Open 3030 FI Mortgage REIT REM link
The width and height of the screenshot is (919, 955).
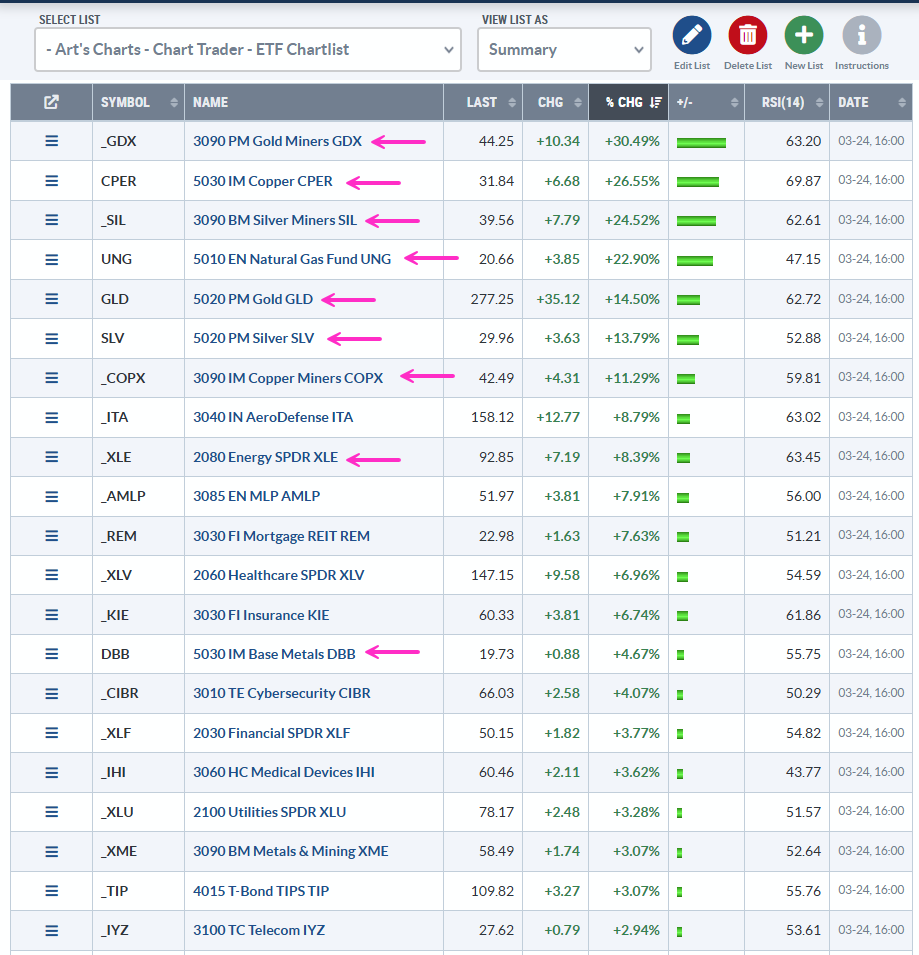pyautogui.click(x=281, y=536)
